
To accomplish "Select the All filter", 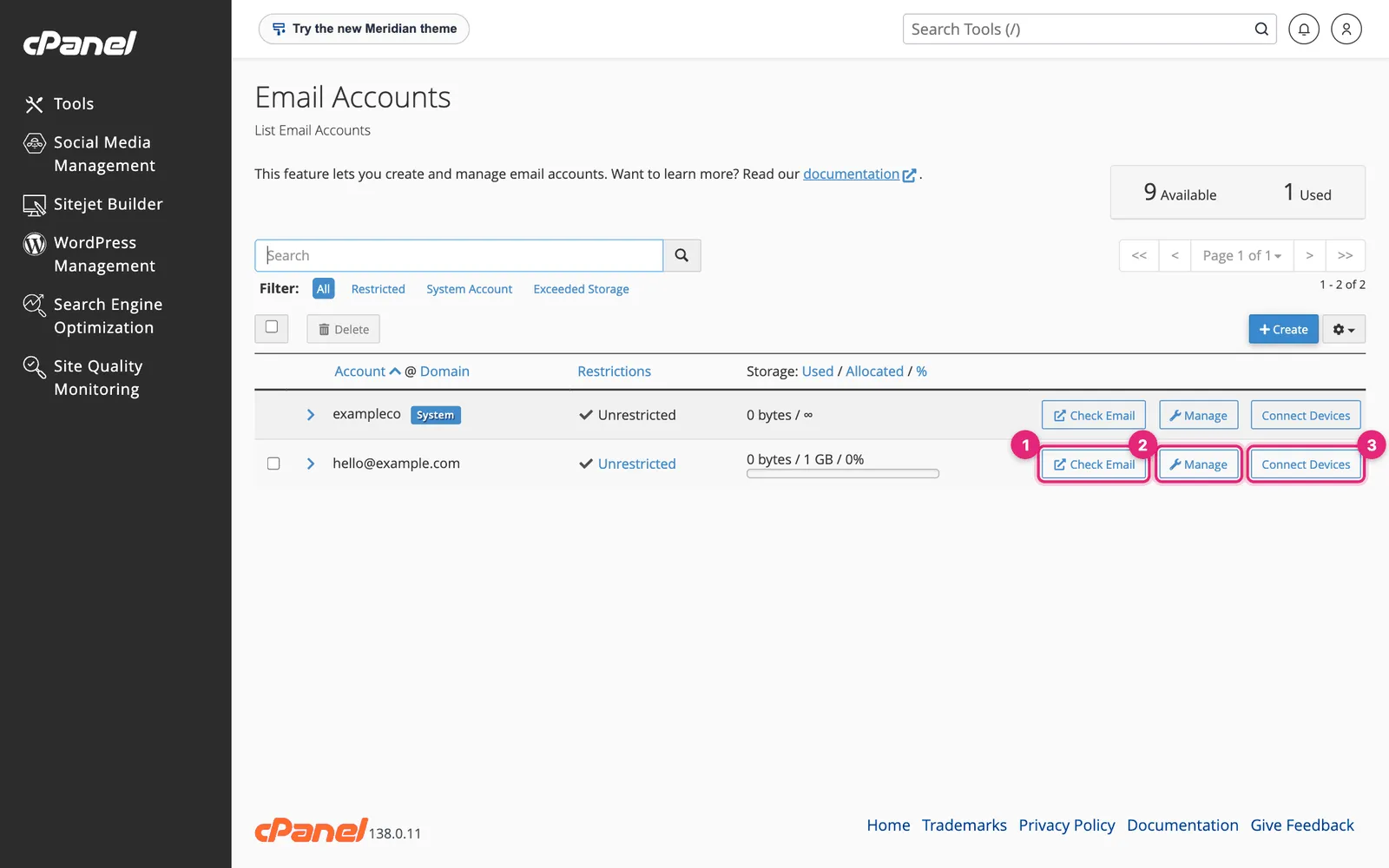I will point(323,289).
